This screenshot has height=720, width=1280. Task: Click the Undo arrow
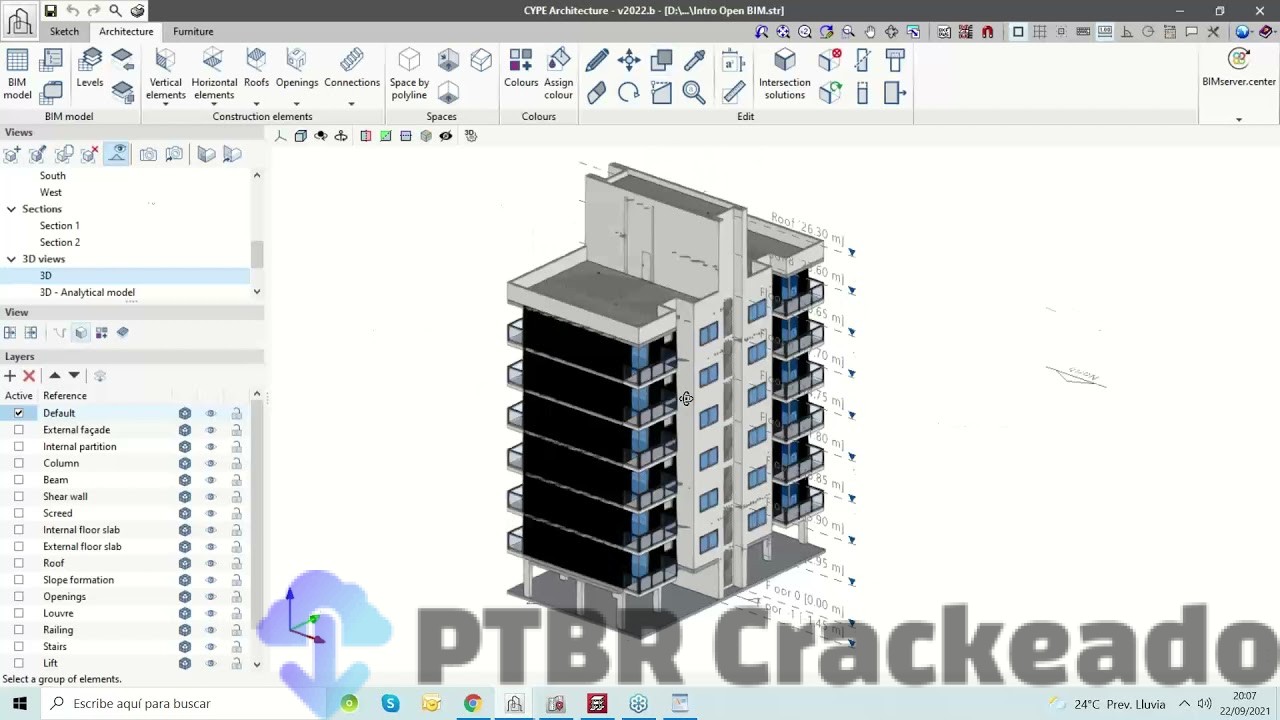[73, 11]
